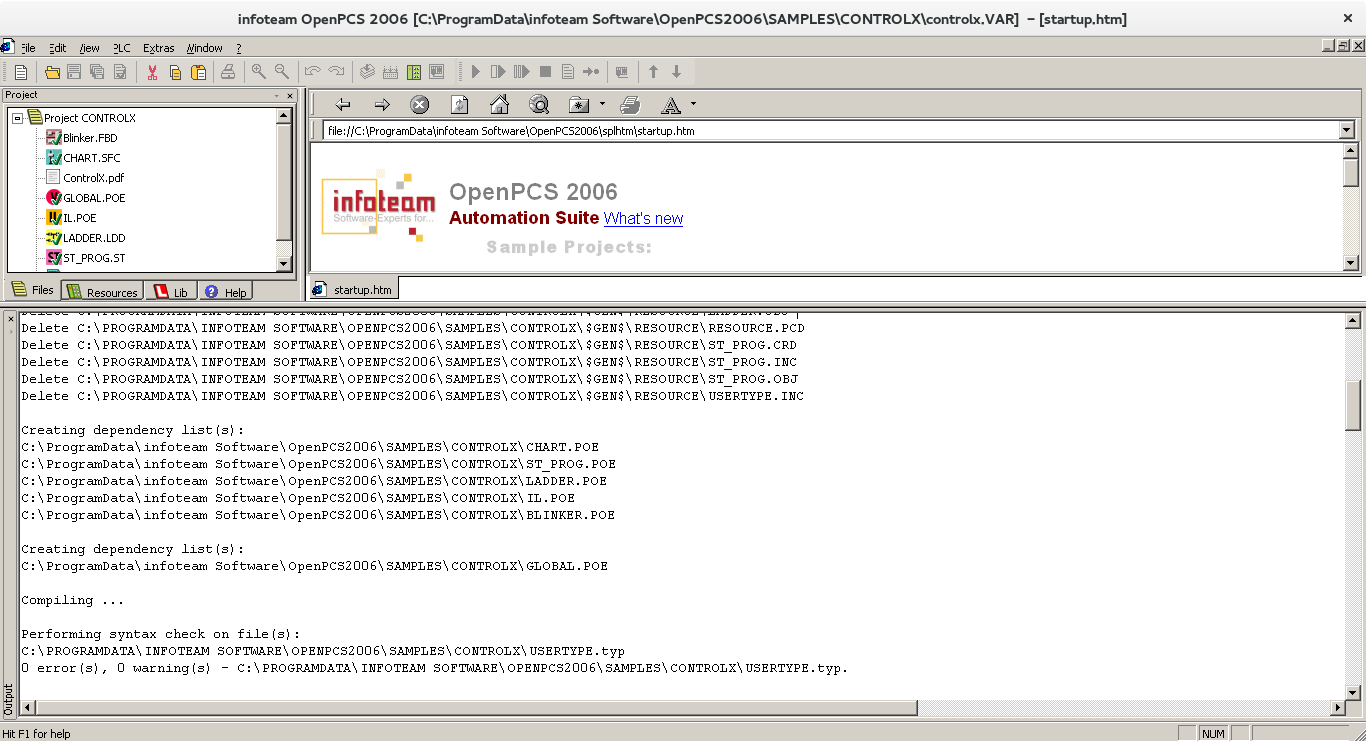Select ST_PROG.ST in the project tree
This screenshot has height=741, width=1366.
point(94,258)
